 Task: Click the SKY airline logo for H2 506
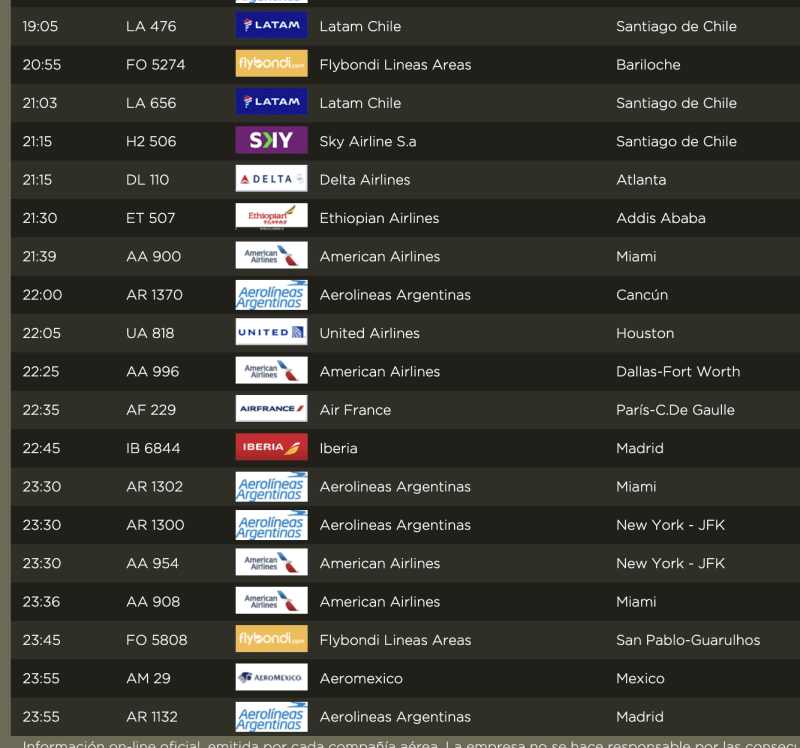pyautogui.click(x=271, y=140)
